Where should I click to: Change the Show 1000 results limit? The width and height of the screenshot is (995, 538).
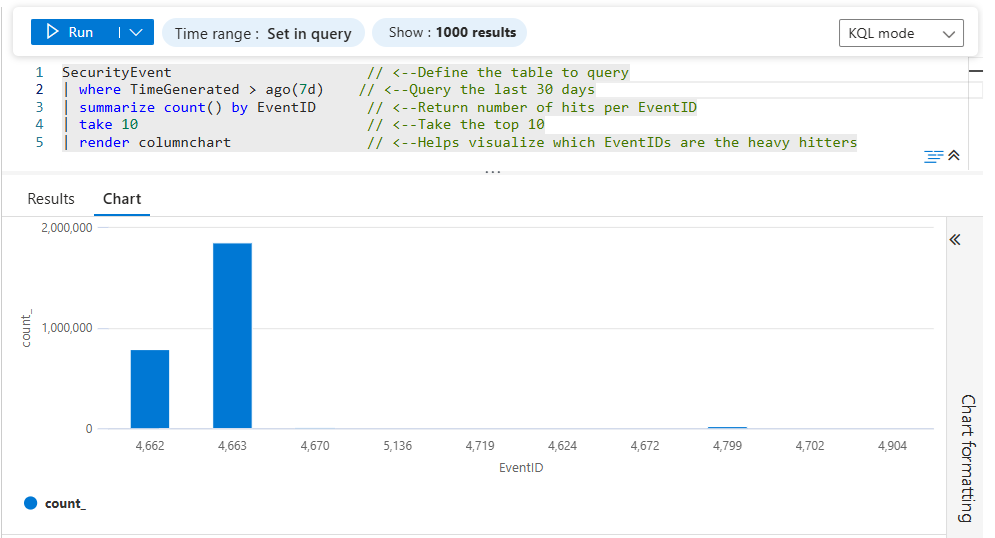(449, 33)
